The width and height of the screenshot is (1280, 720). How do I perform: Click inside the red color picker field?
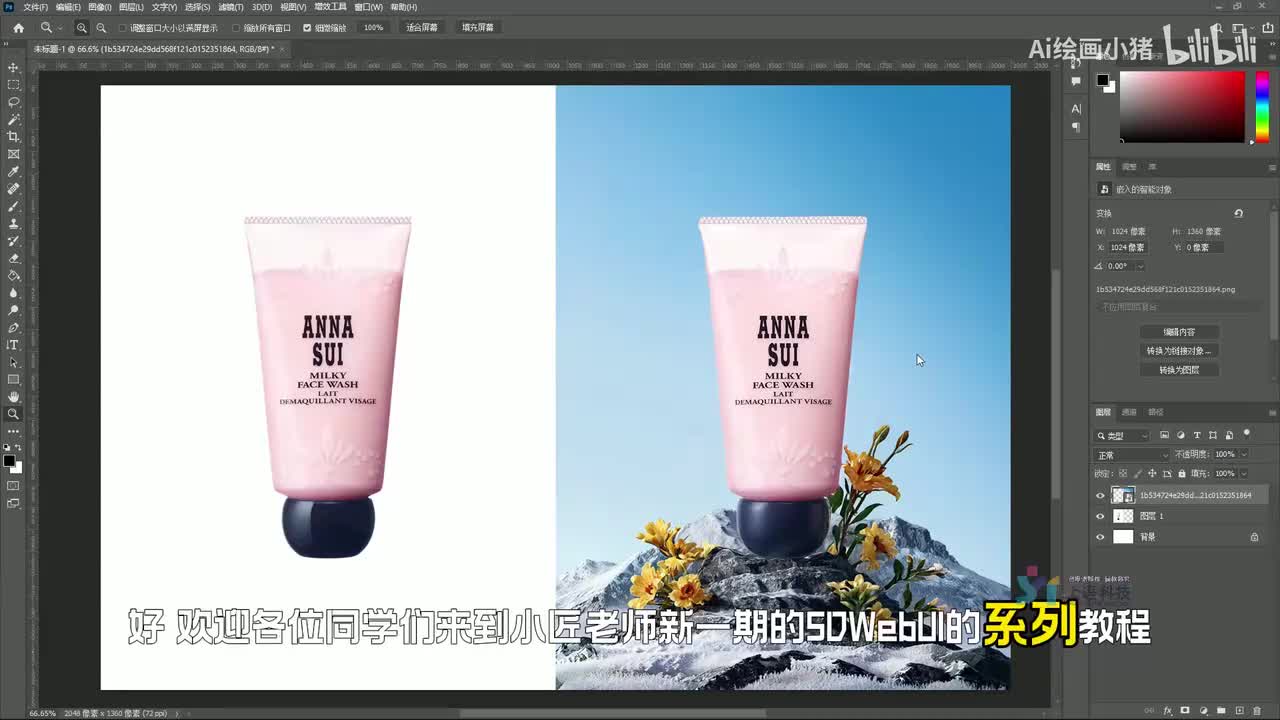(x=1181, y=107)
